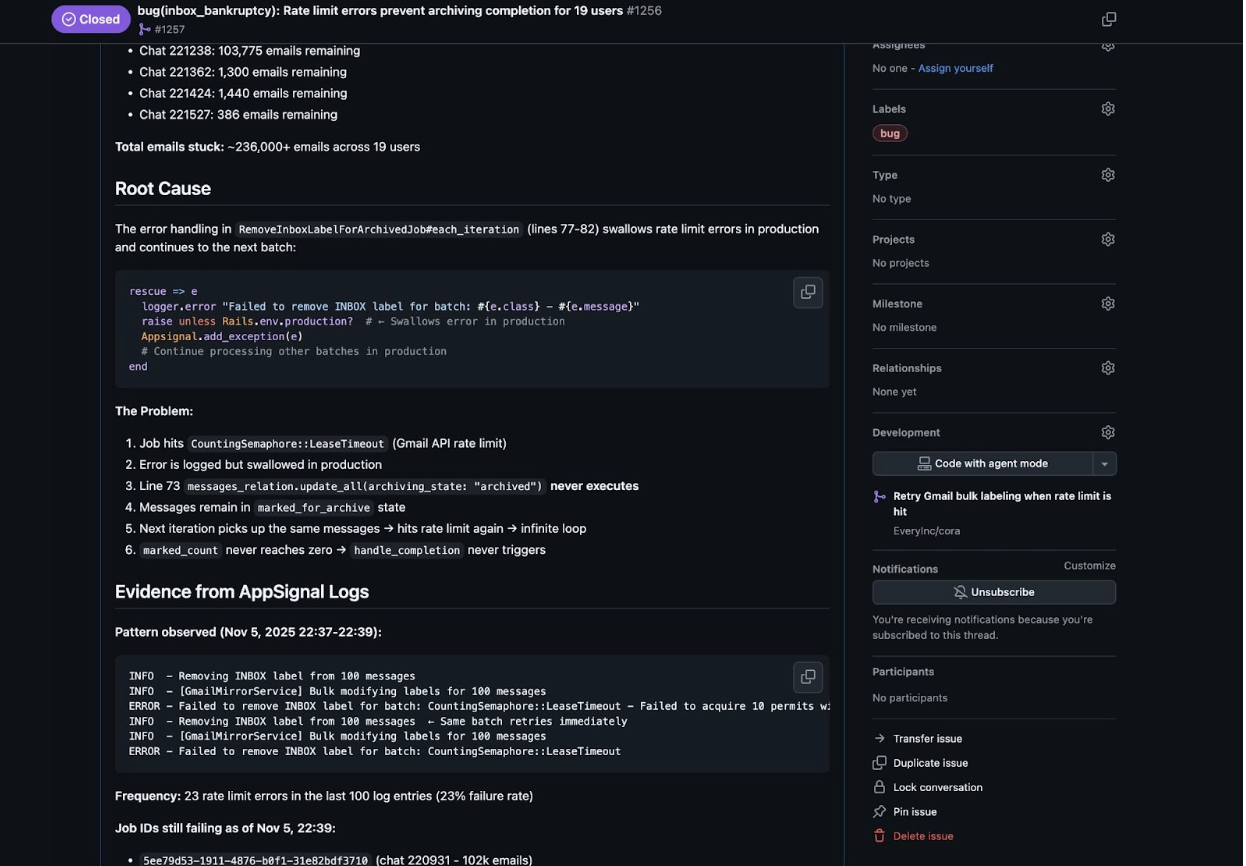Click Assign yourself link

coord(955,68)
